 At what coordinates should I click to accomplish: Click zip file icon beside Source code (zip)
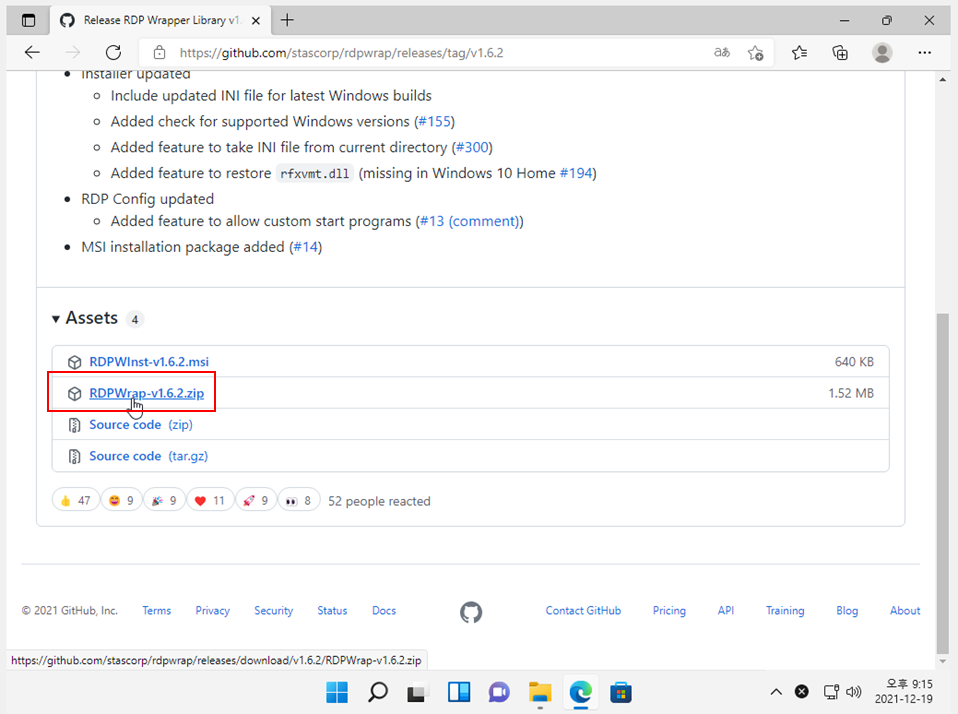point(75,425)
